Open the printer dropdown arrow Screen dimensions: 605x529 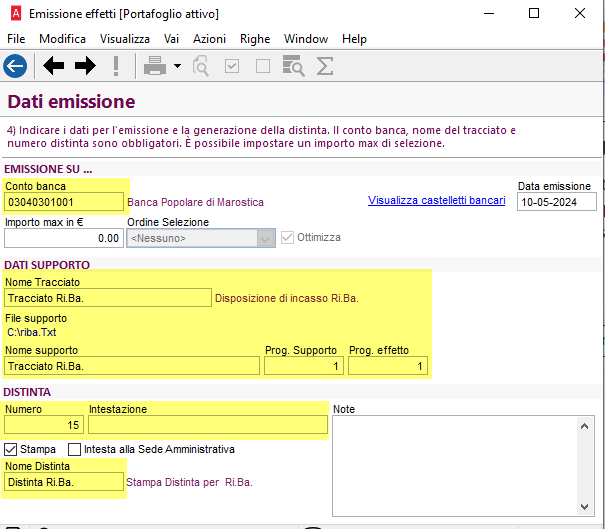click(177, 66)
